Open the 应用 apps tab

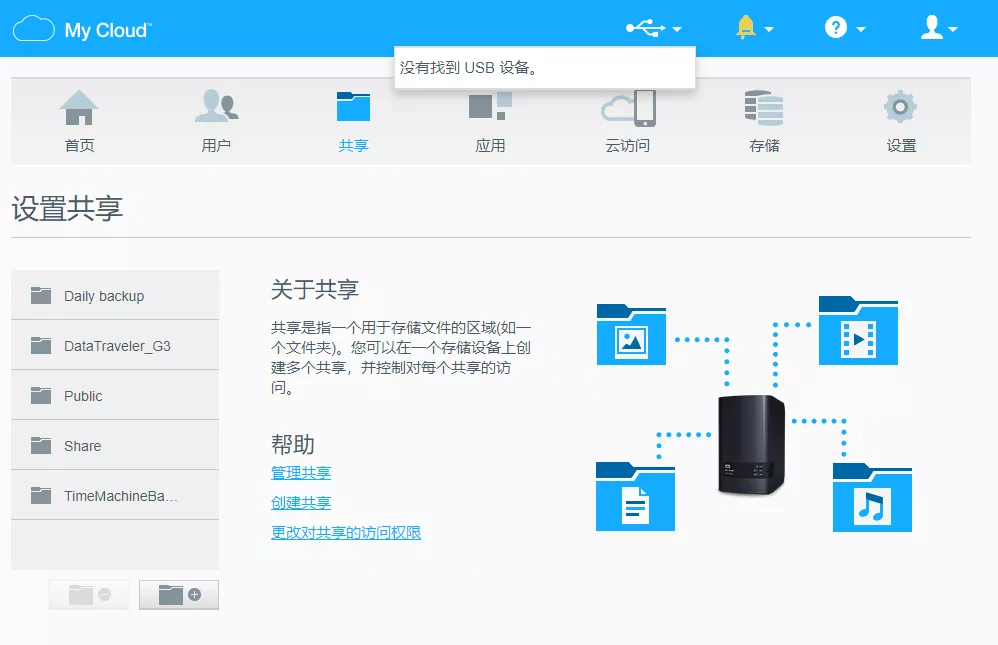tap(490, 122)
